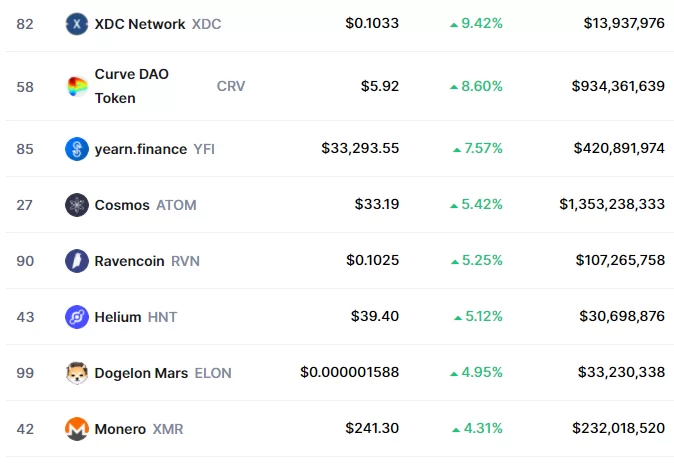This screenshot has height=470, width=674.
Task: Open the Dogelon Mars name link
Action: [141, 373]
